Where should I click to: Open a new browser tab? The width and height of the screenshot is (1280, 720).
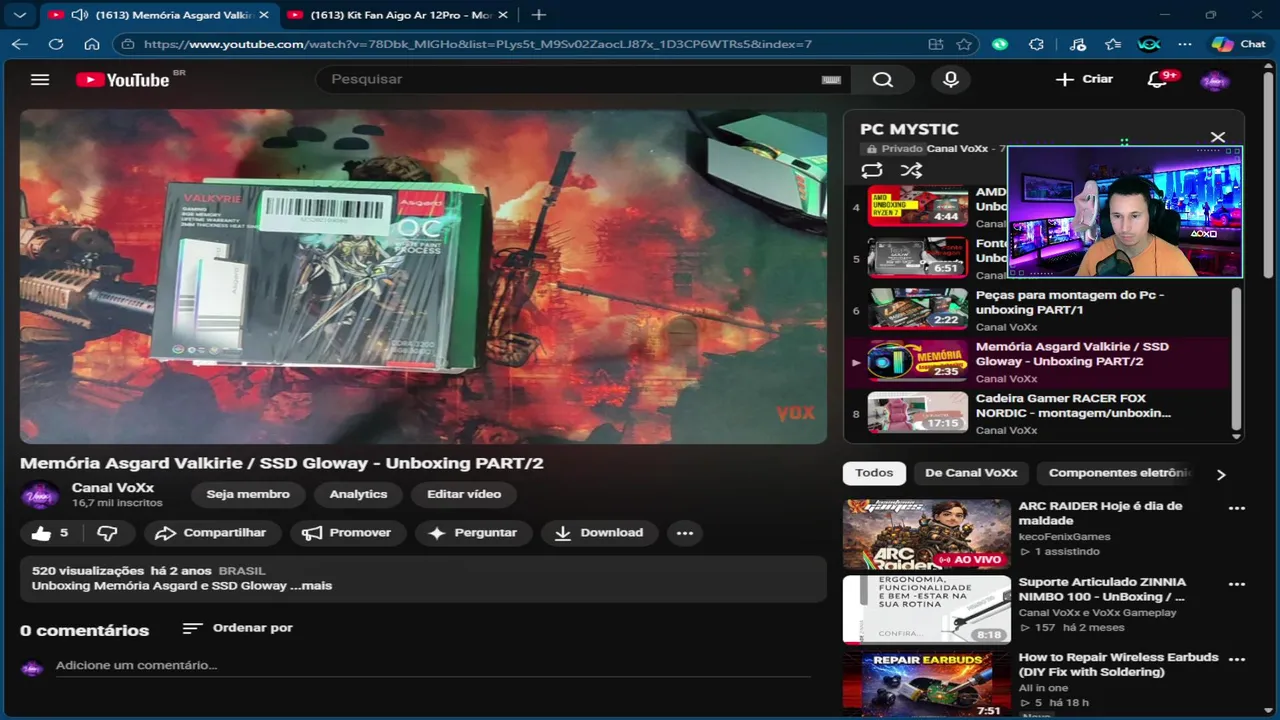[x=538, y=15]
